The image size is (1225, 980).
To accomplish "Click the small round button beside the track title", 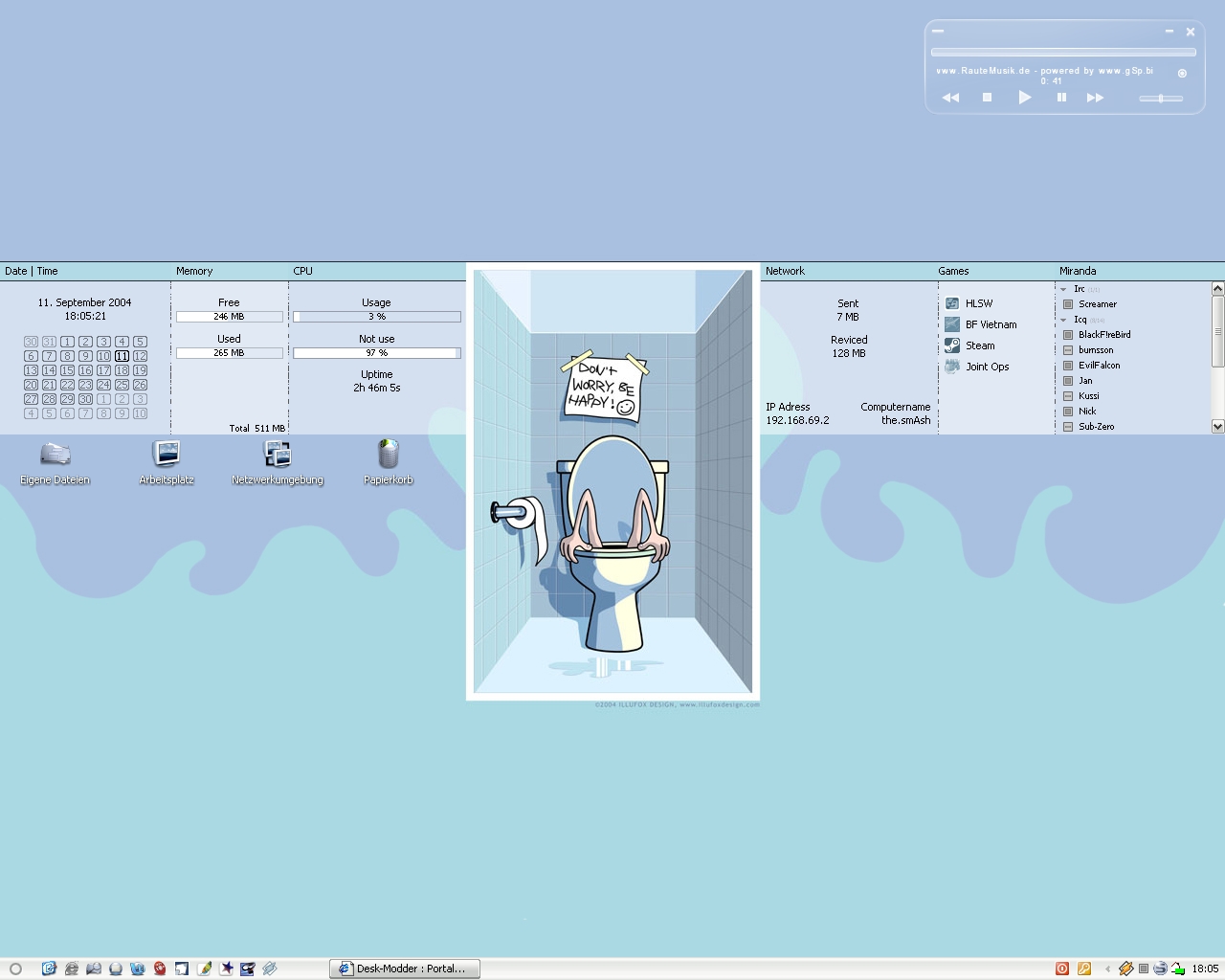I will pyautogui.click(x=1182, y=73).
